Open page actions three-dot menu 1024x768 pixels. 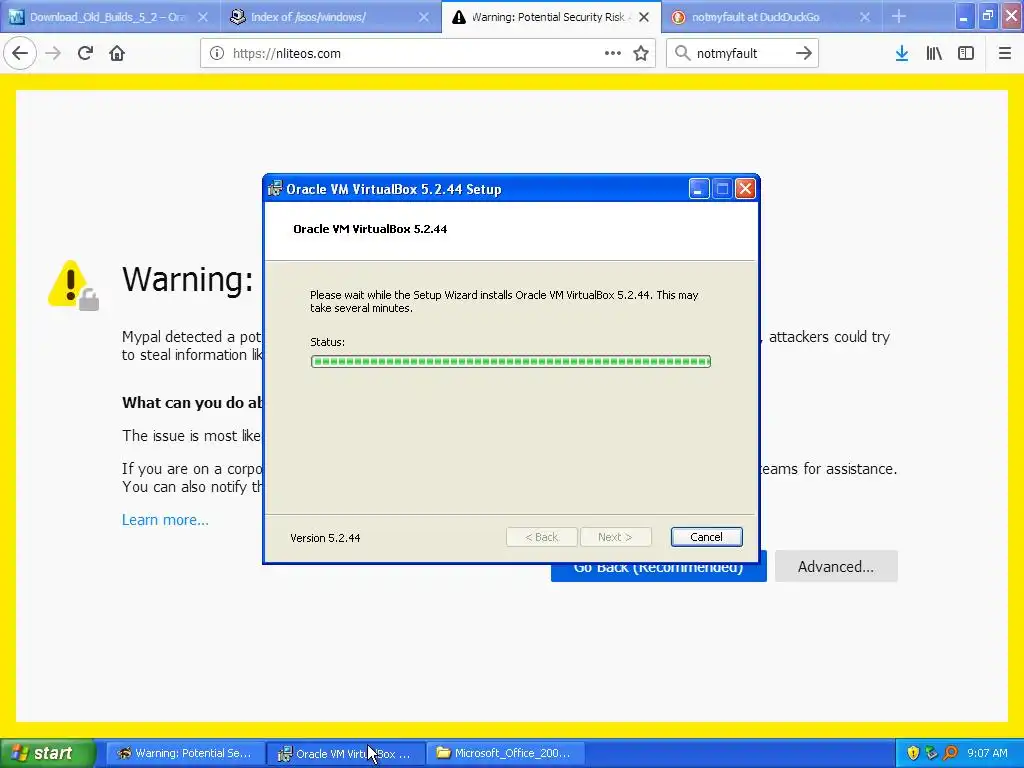[x=613, y=54]
